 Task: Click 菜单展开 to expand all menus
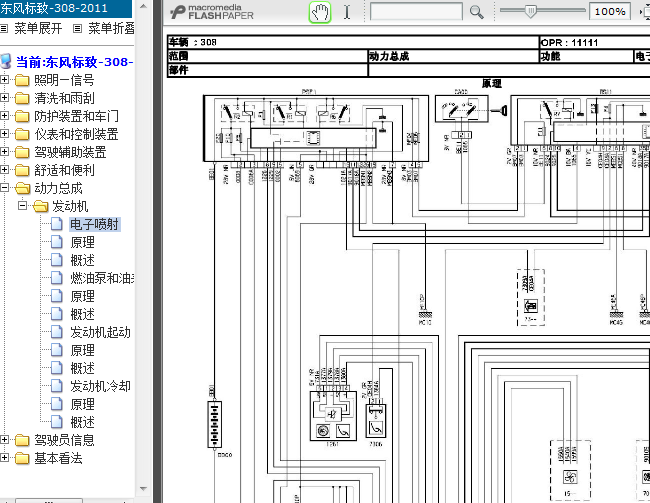pos(38,28)
